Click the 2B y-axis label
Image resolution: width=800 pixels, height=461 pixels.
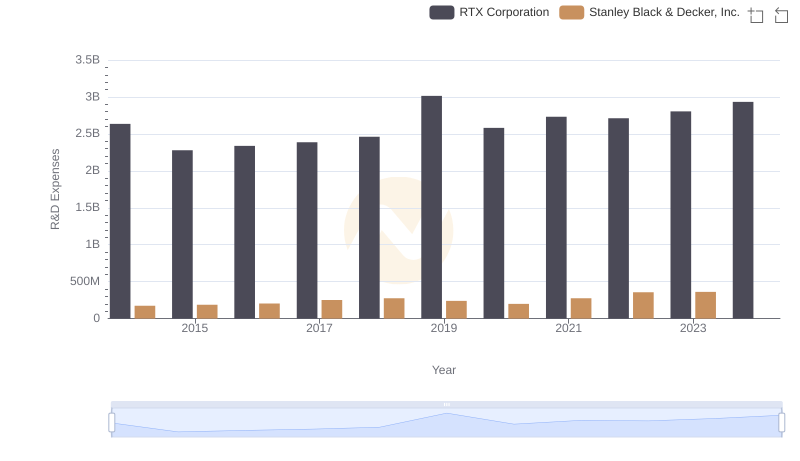(92, 170)
